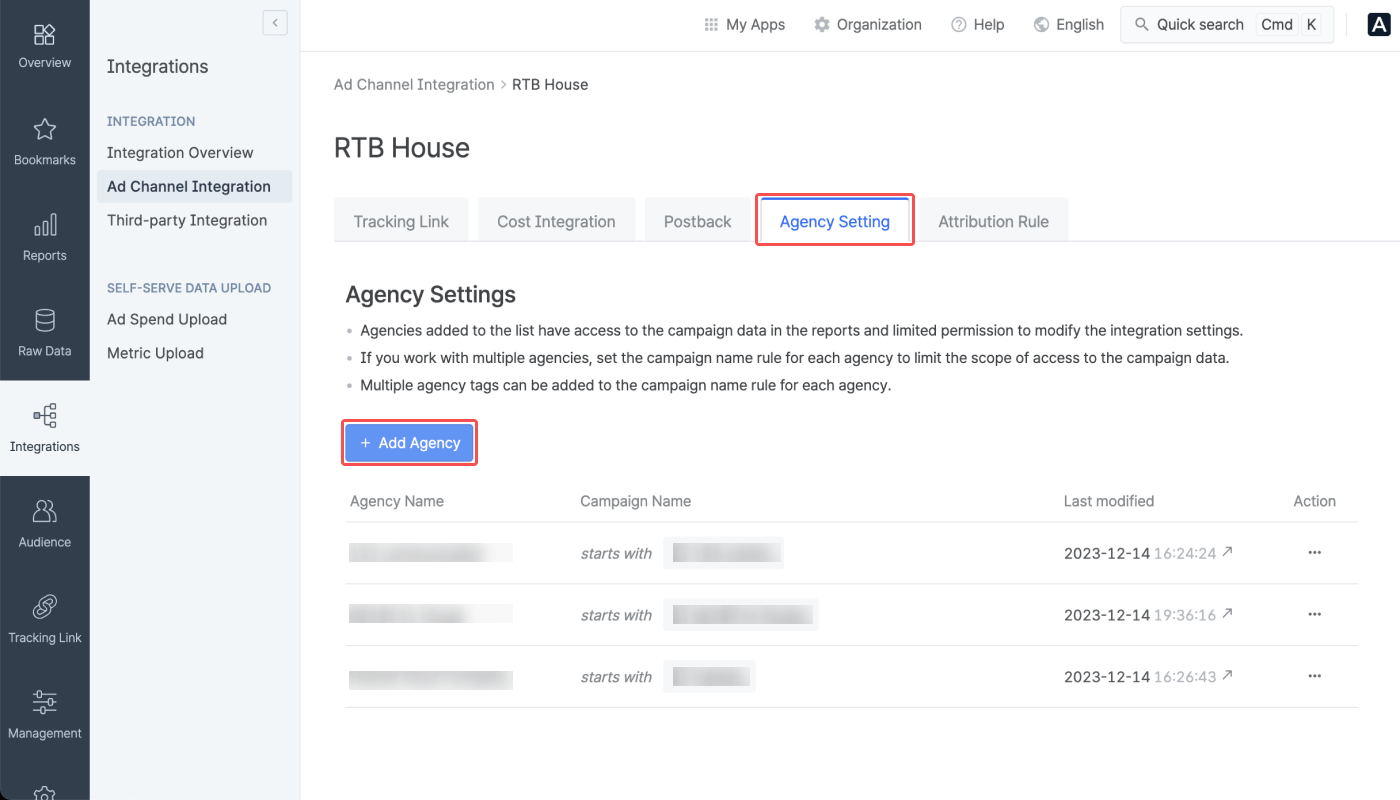Click the Add Agency button
This screenshot has height=800, width=1400.
410,443
